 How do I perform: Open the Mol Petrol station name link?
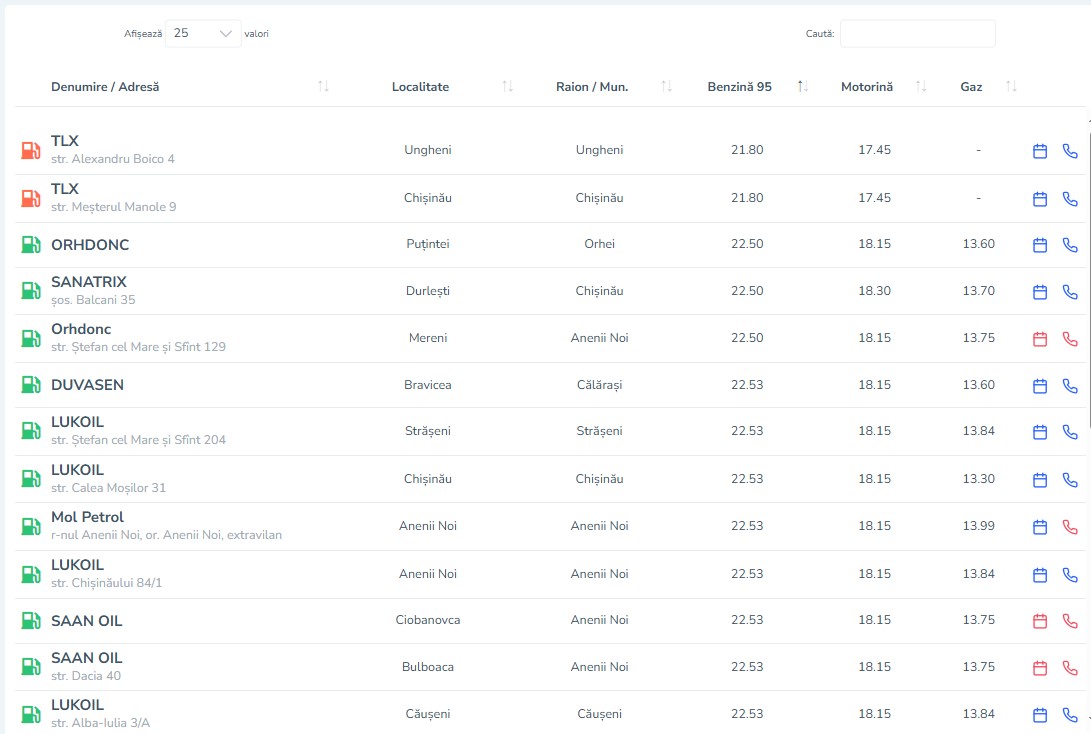(88, 517)
